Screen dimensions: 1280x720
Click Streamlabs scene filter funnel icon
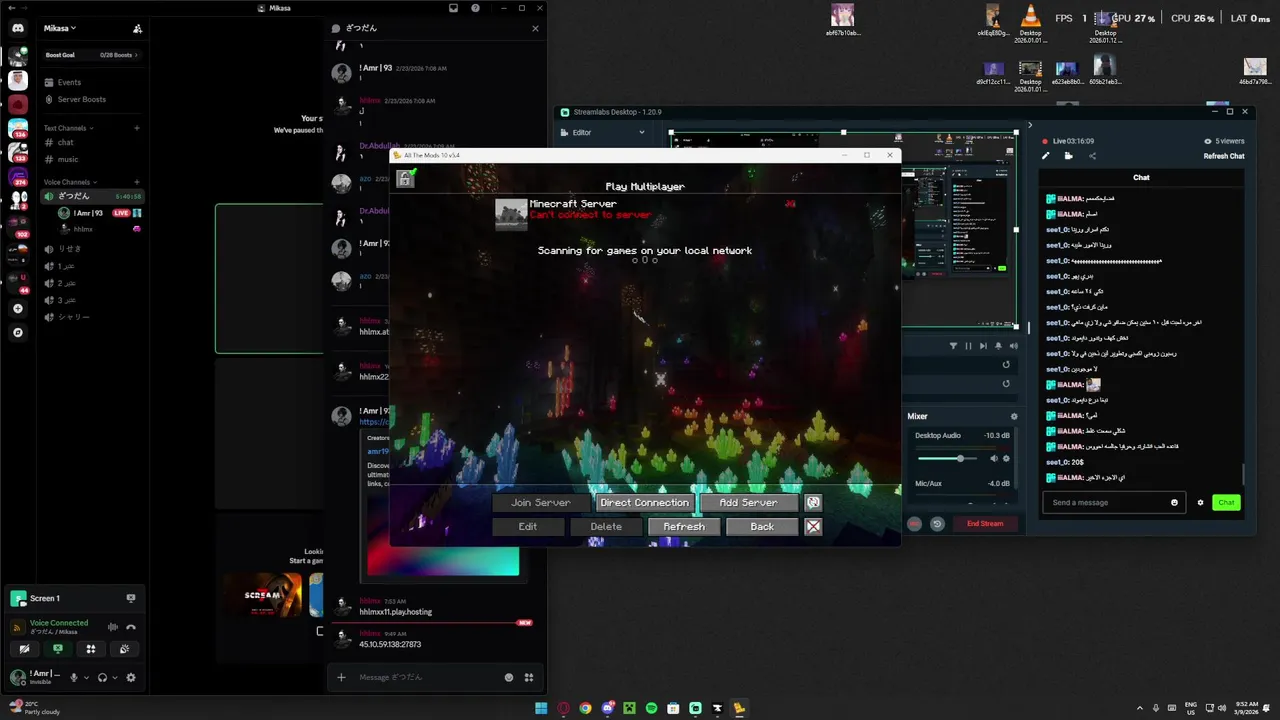point(954,346)
